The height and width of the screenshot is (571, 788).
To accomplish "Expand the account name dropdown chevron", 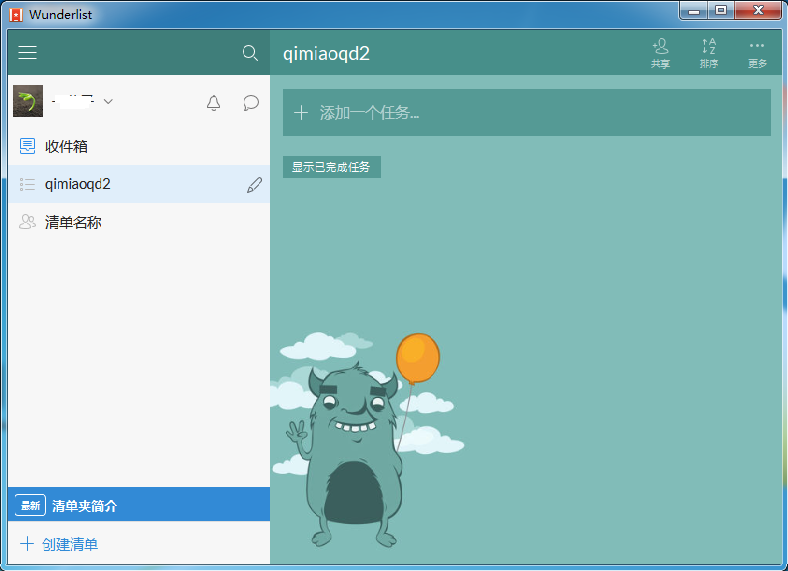I will tap(108, 101).
